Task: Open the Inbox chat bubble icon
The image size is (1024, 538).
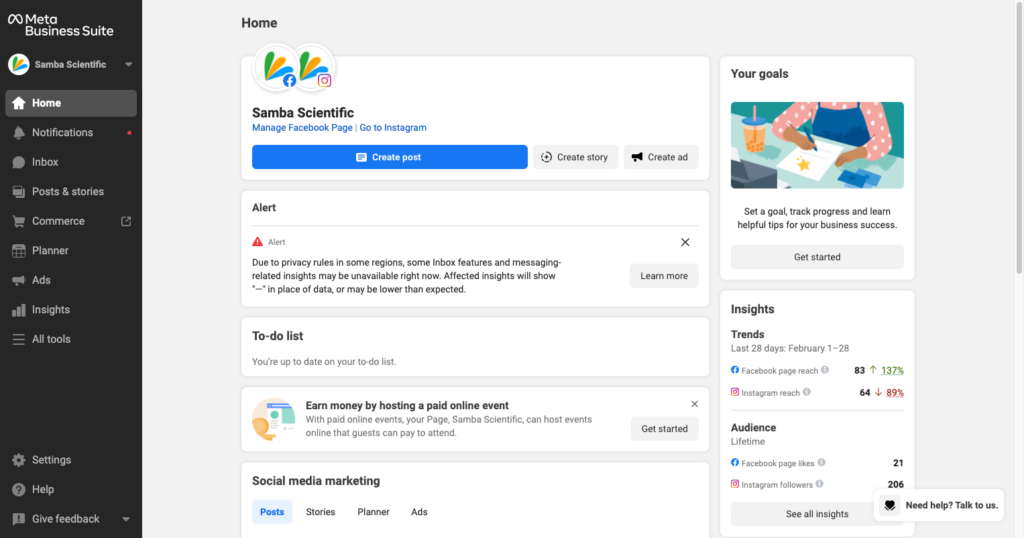Action: [18, 162]
